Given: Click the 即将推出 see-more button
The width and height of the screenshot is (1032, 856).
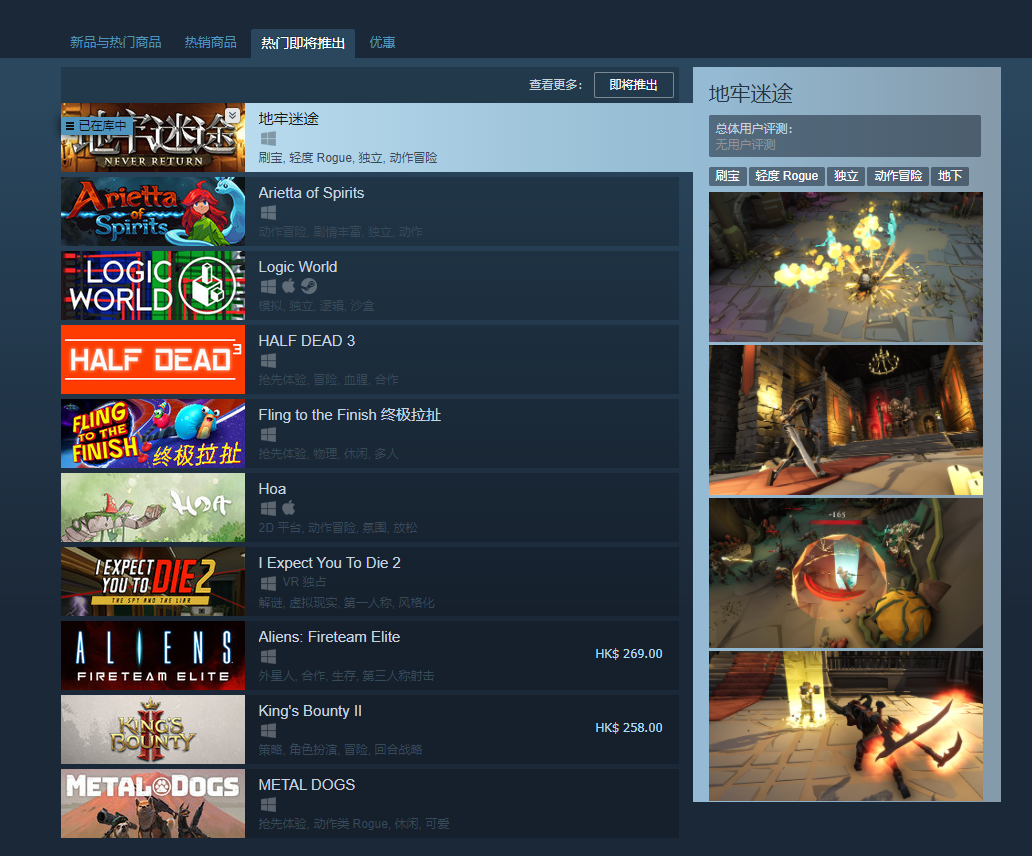Looking at the screenshot, I should click(634, 85).
